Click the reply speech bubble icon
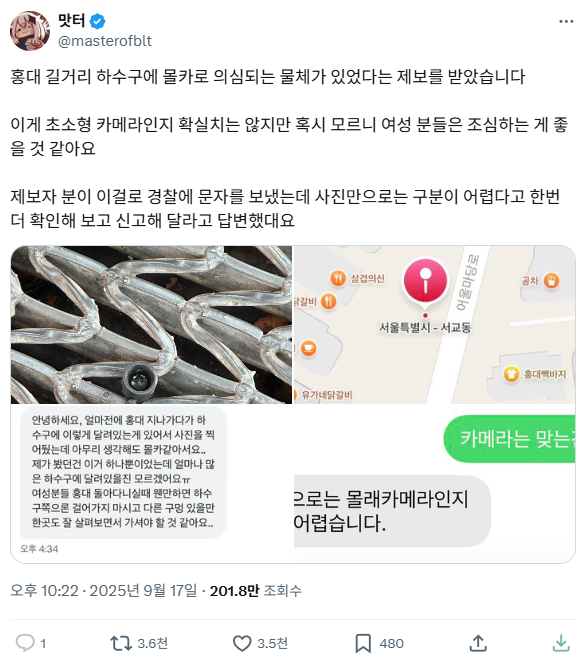 pyautogui.click(x=25, y=643)
